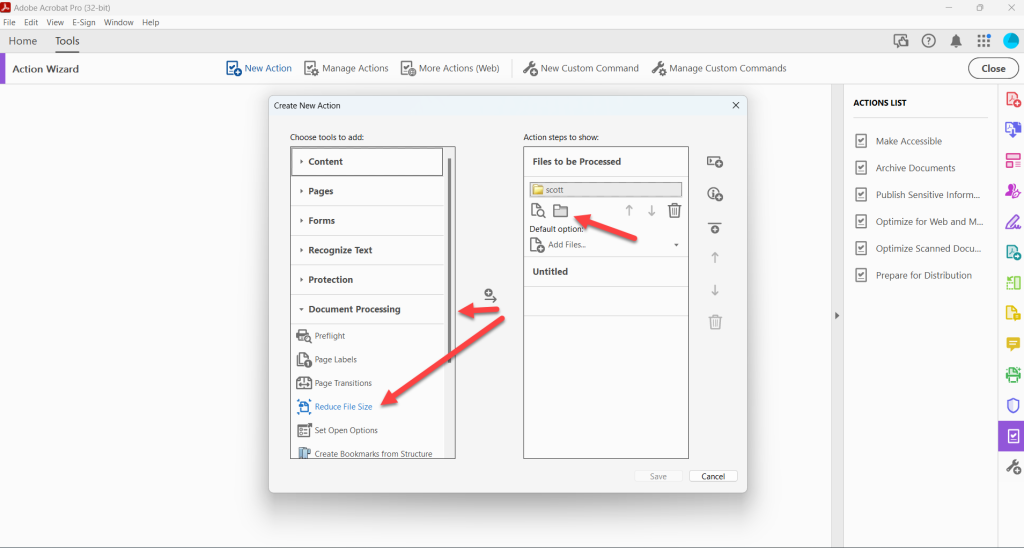This screenshot has height=548, width=1024.
Task: Expand the Recognize Text category
Action: click(x=367, y=250)
